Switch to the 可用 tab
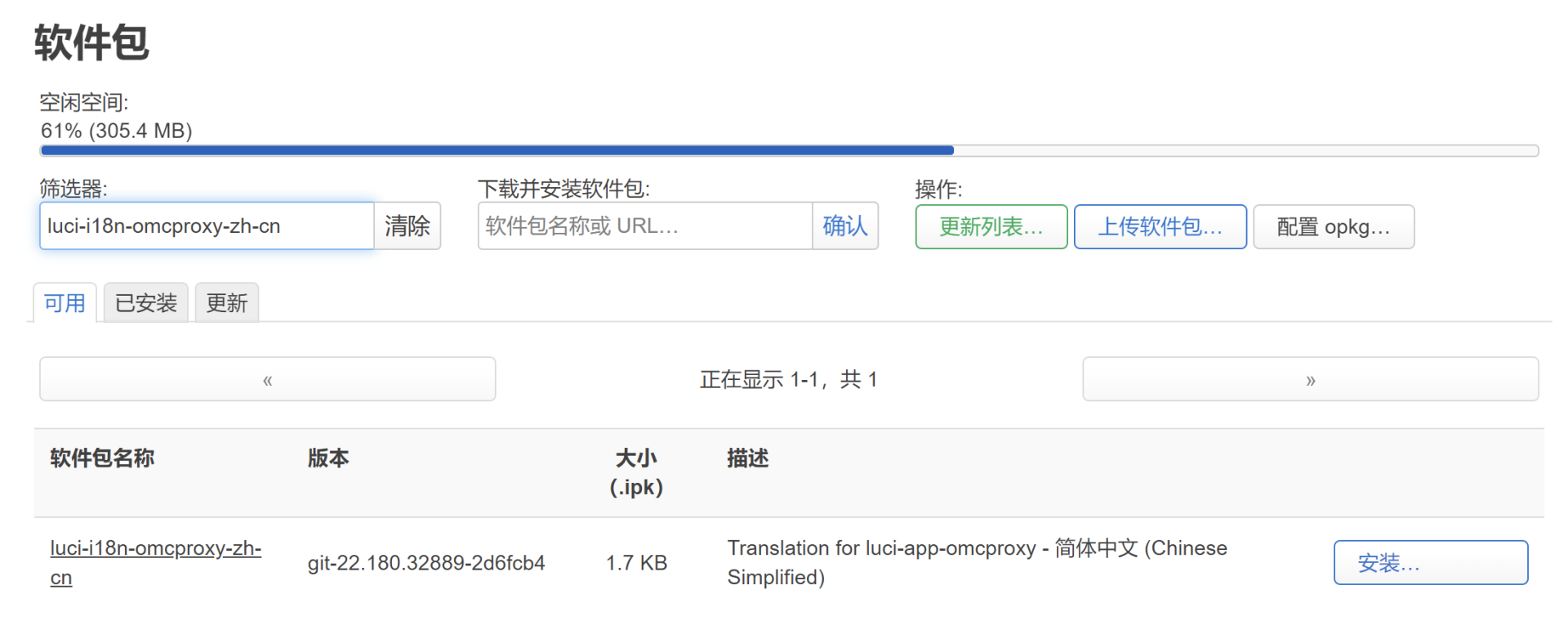Image resolution: width=1568 pixels, height=630 pixels. (x=65, y=303)
